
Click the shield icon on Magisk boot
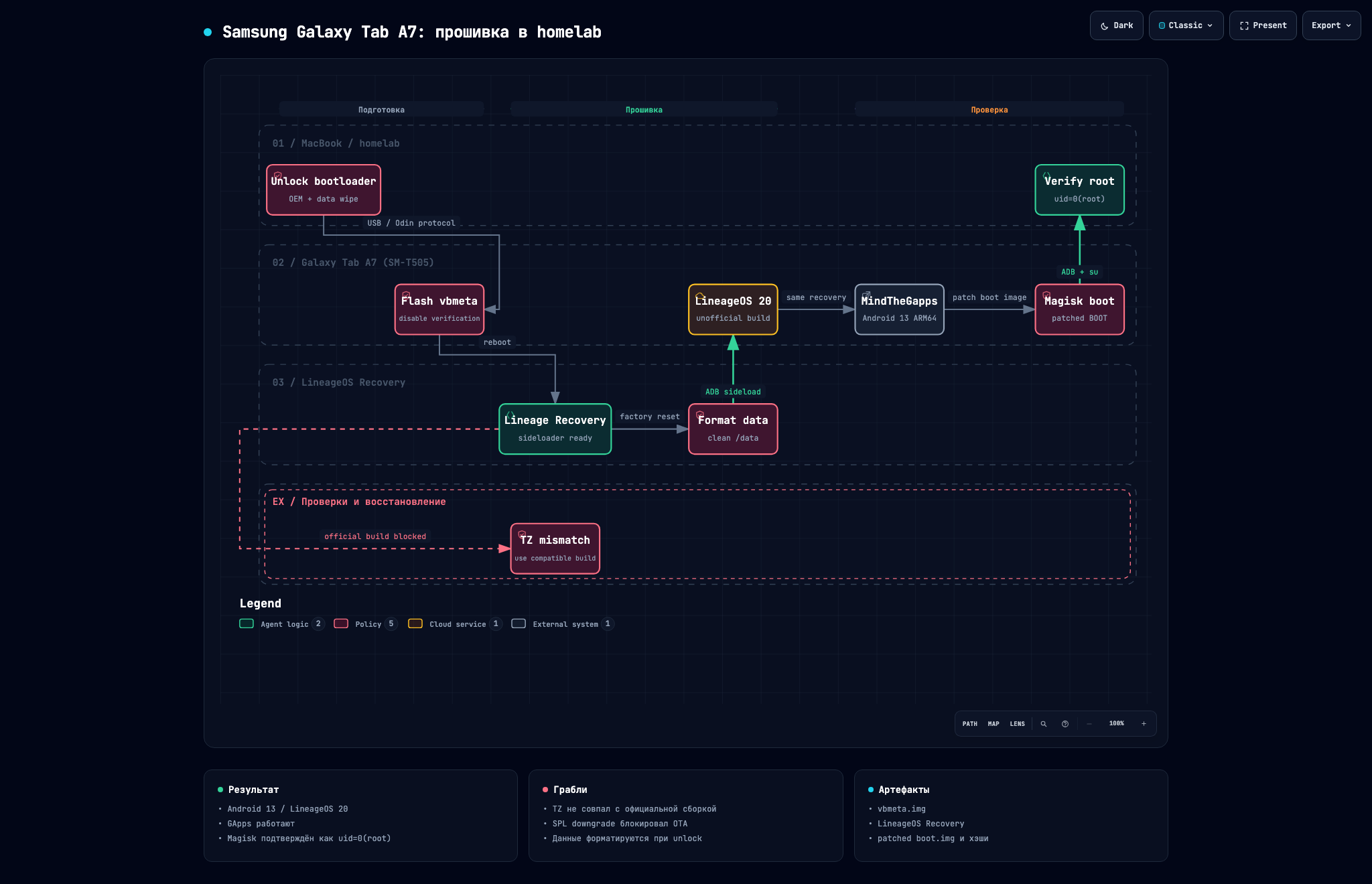point(1046,295)
